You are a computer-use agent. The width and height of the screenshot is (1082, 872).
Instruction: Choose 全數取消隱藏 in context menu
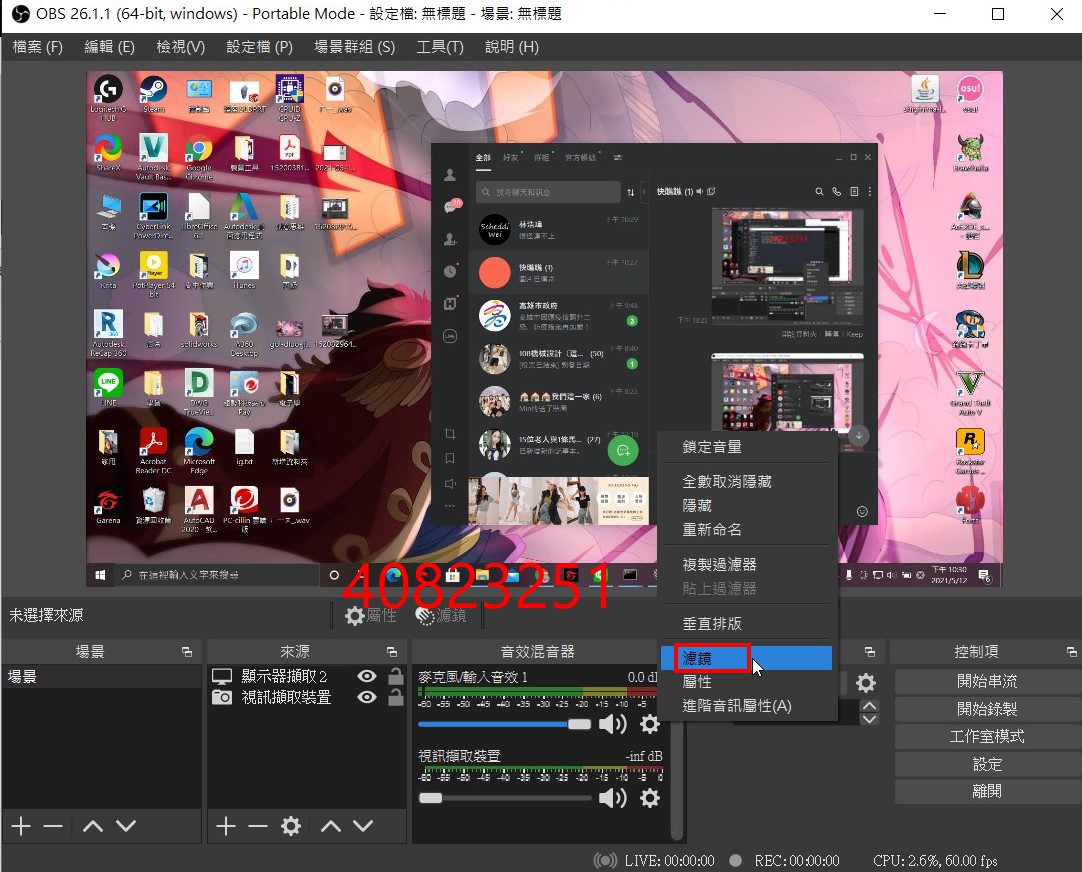point(746,482)
